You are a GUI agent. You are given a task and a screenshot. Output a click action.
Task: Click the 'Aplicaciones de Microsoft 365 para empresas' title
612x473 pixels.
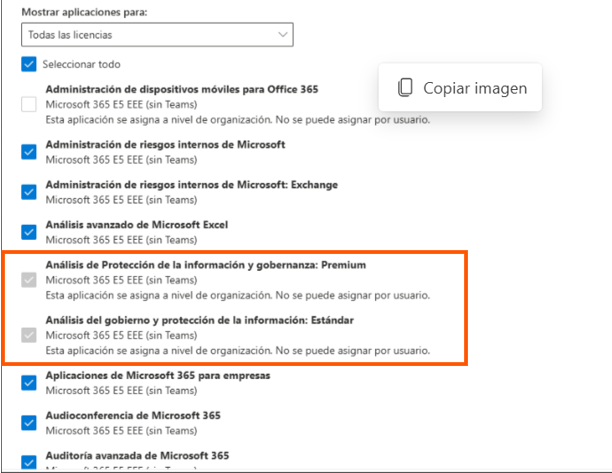pos(158,376)
